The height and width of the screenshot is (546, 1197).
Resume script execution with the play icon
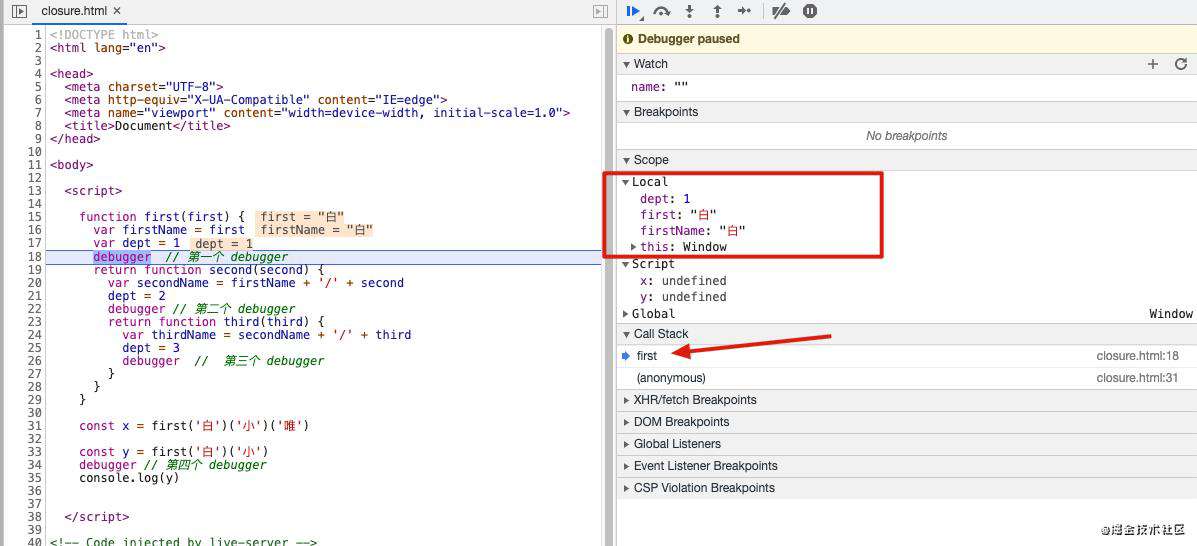[634, 11]
